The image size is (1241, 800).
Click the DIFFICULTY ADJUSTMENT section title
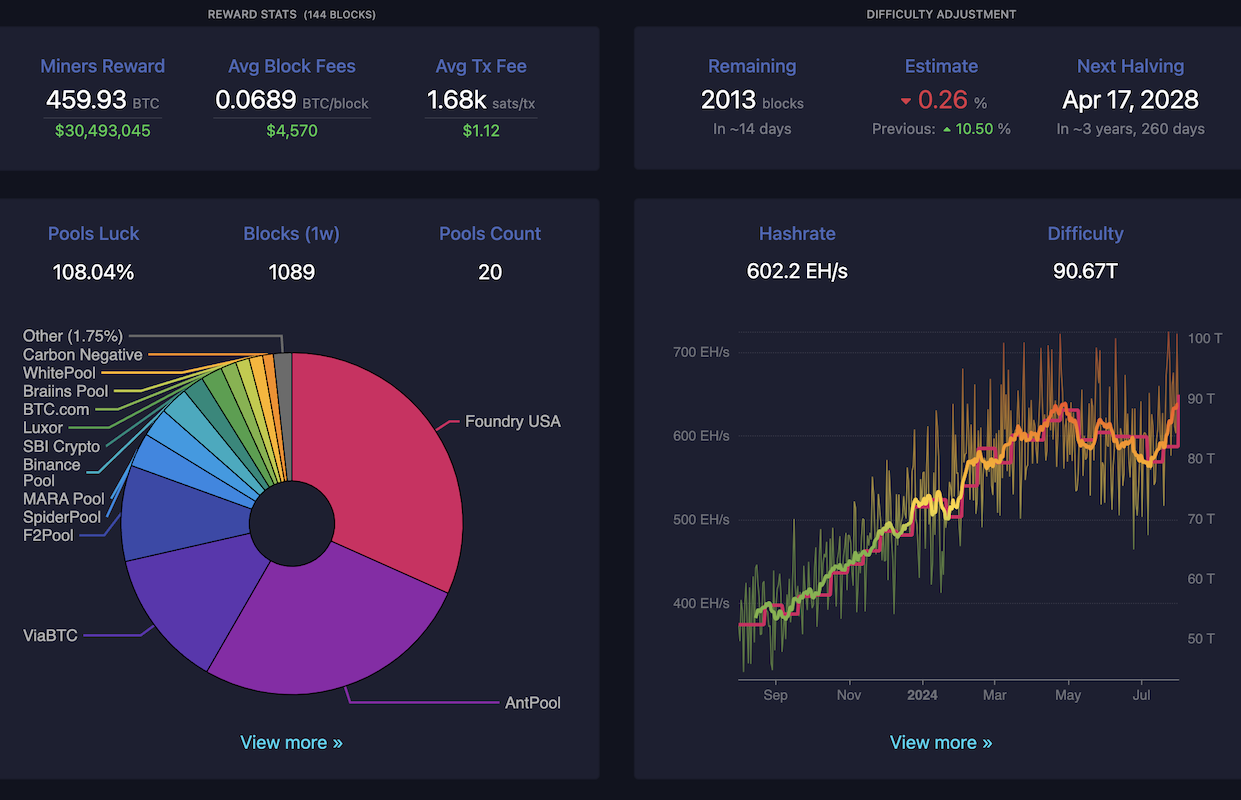click(941, 14)
